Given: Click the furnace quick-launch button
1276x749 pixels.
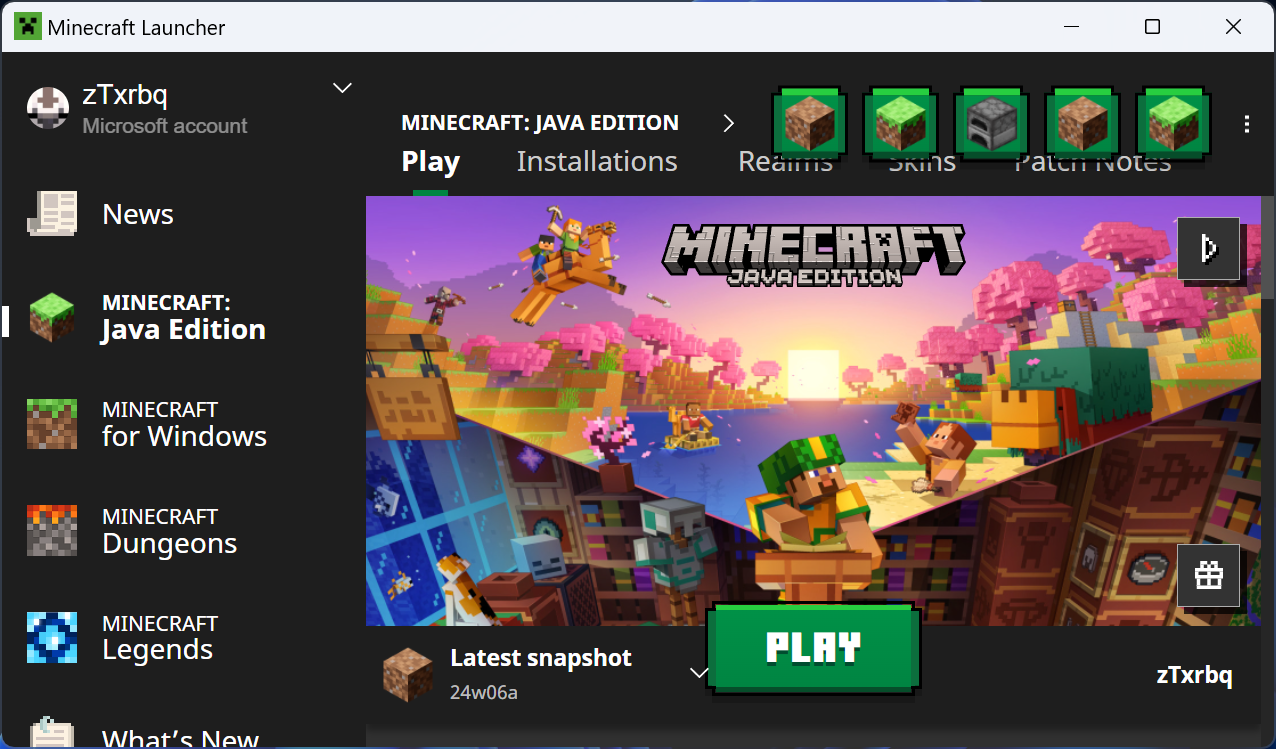Looking at the screenshot, I should click(992, 124).
